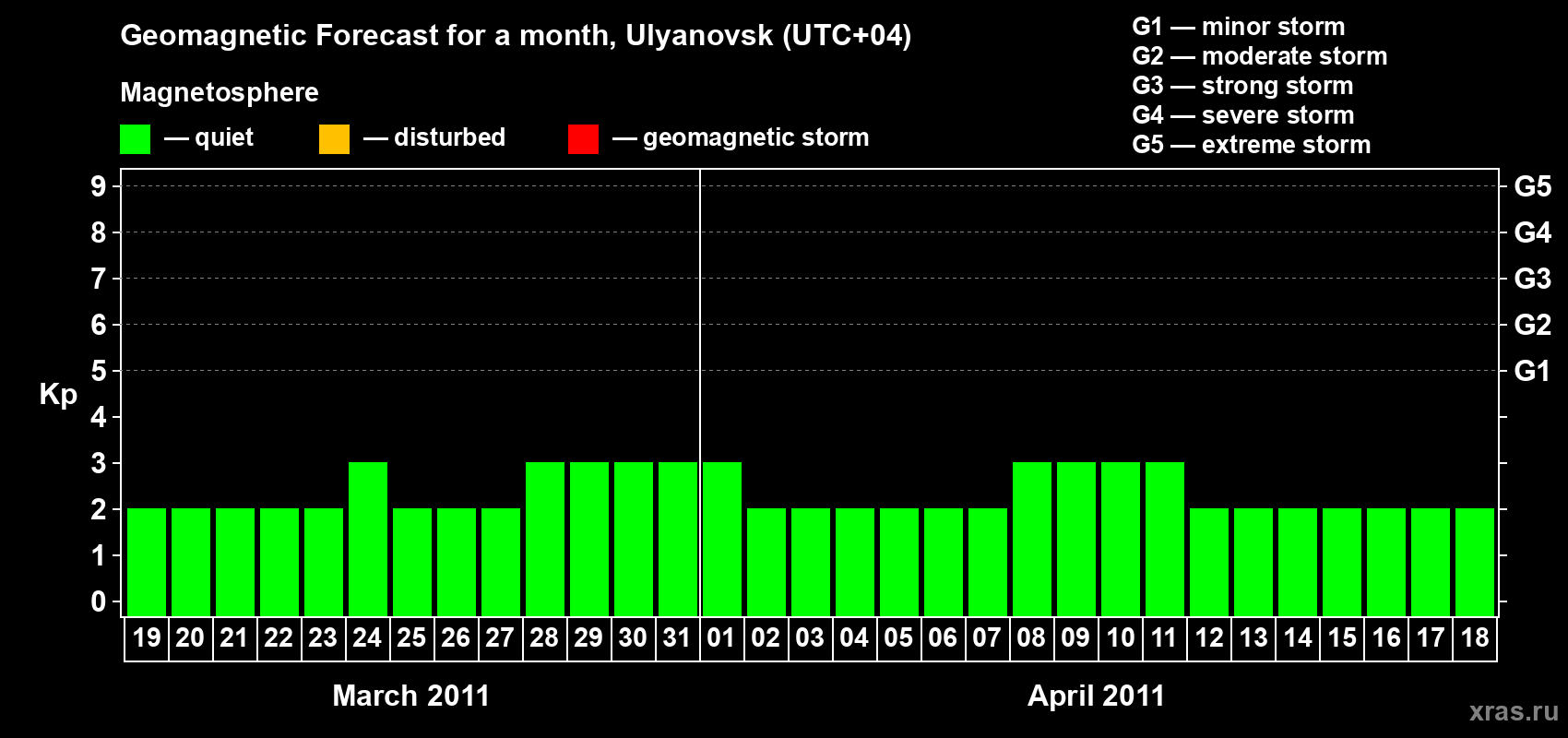The width and height of the screenshot is (1568, 738).
Task: Click the Geomagnetic Forecast chart title
Action: (x=516, y=36)
